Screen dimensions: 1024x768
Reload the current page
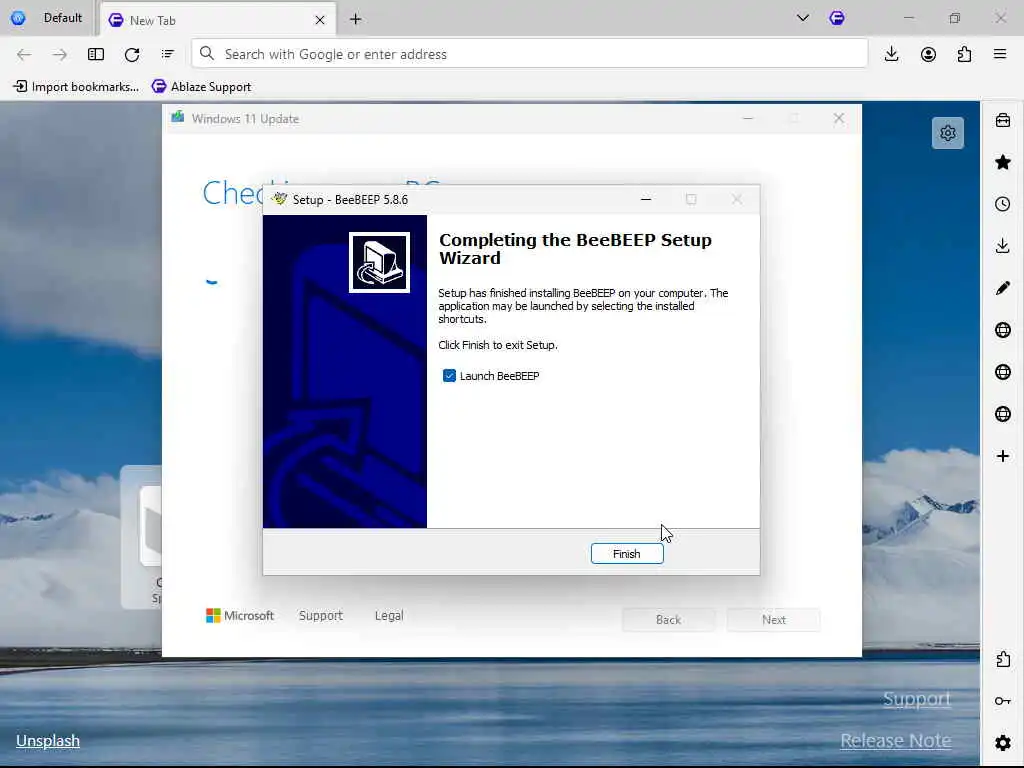[132, 54]
